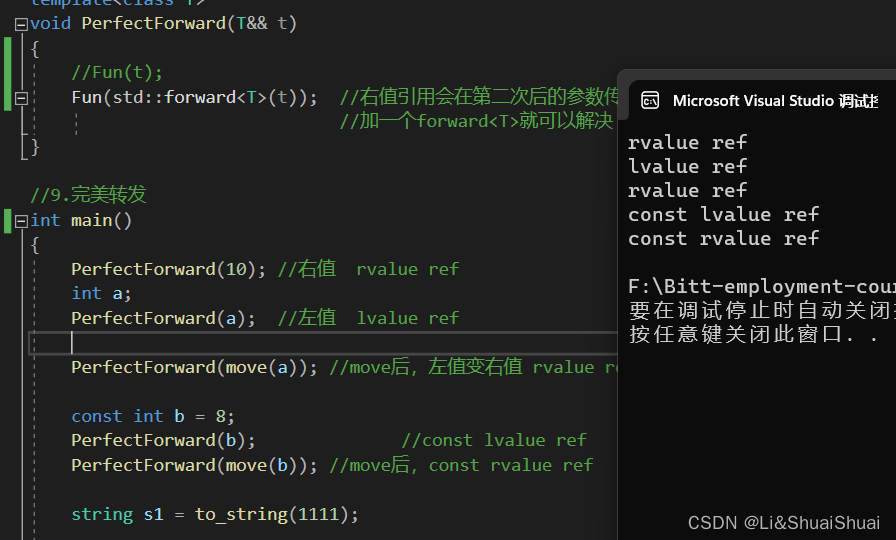Click the PerfectForward(move(a)) statement
896x540 pixels.
(x=194, y=367)
